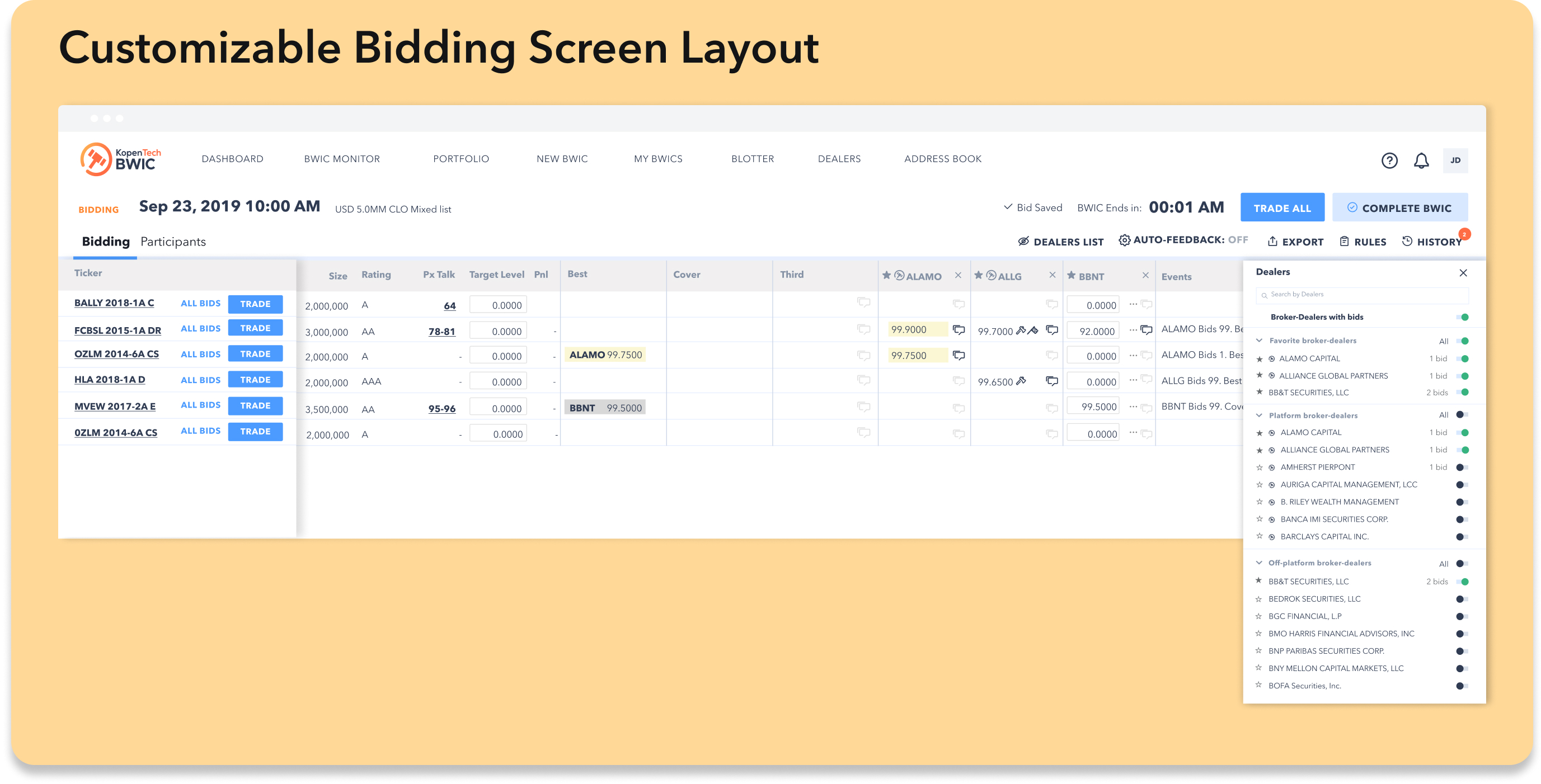Click the Auto-Feedback gear icon
Screen dimensions: 1541x784
[1124, 240]
